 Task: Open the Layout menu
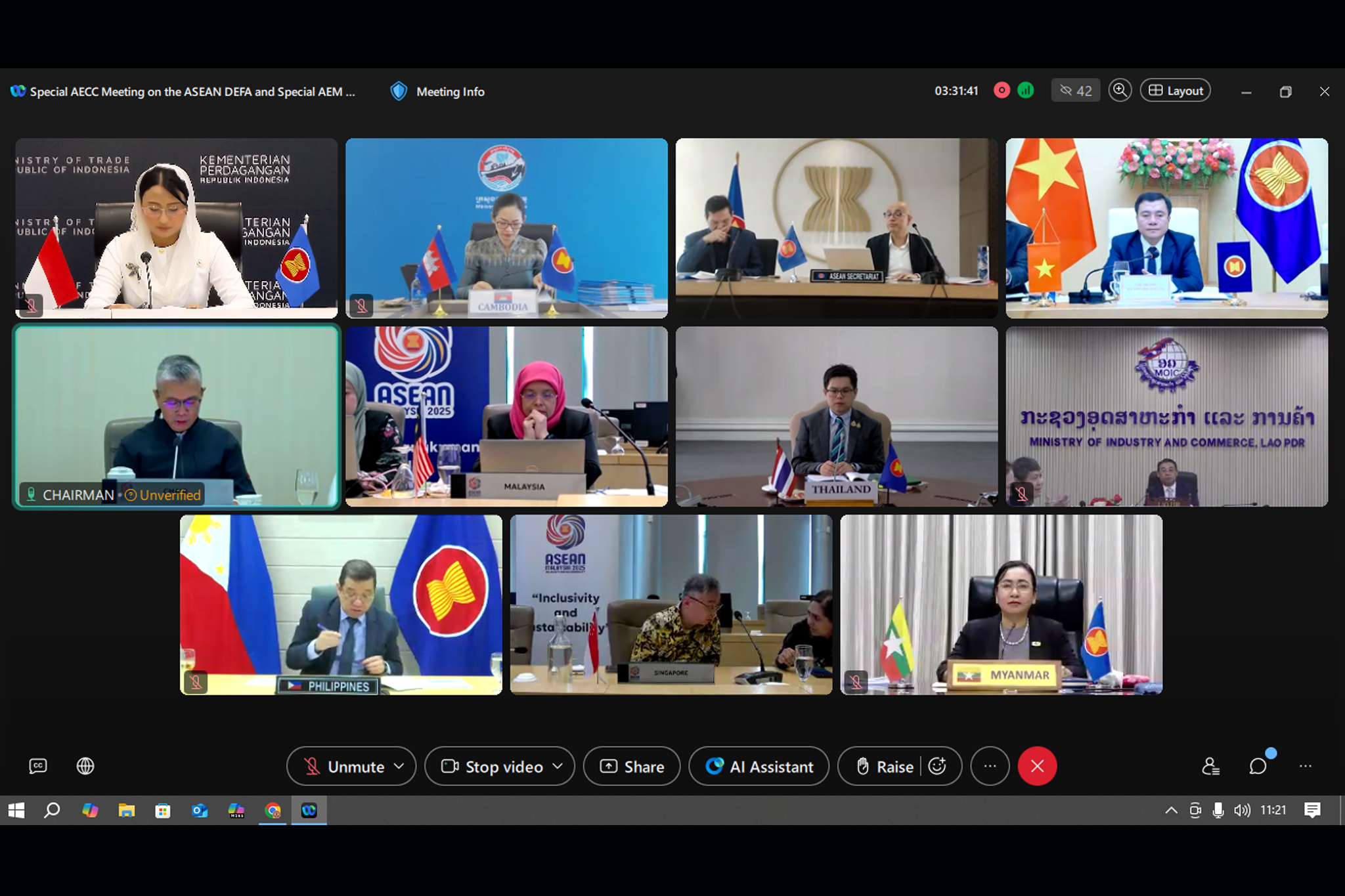(x=1175, y=90)
